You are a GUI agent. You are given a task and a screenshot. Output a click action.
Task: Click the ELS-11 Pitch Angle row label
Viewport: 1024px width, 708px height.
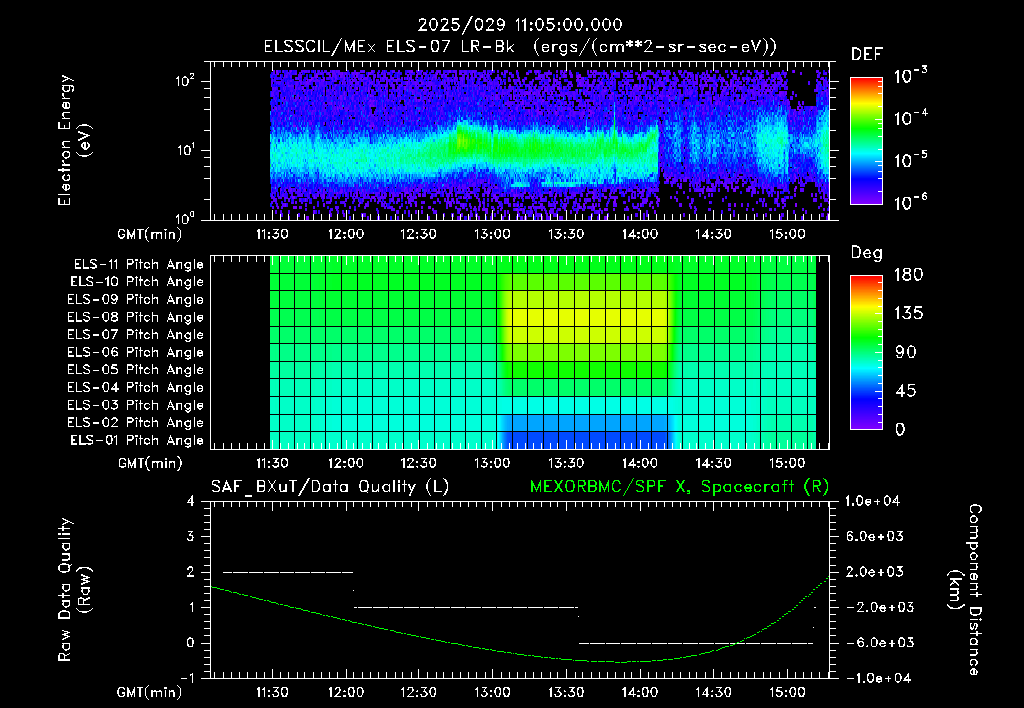point(138,265)
